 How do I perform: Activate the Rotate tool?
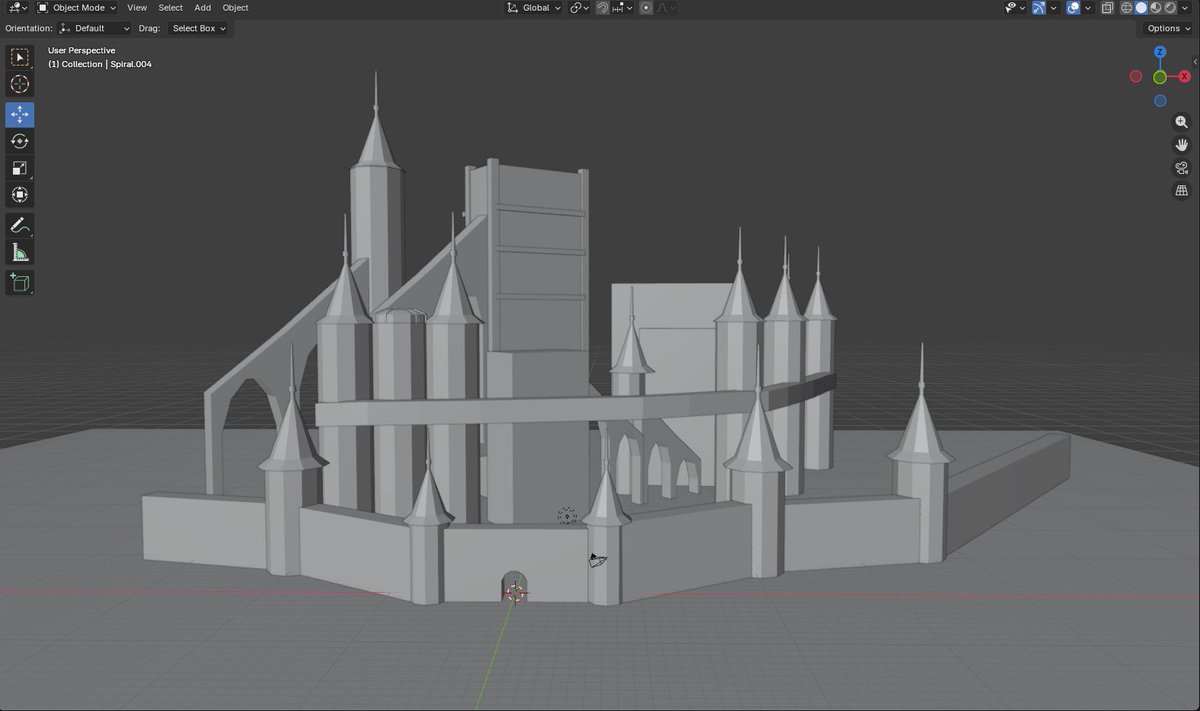pos(20,141)
